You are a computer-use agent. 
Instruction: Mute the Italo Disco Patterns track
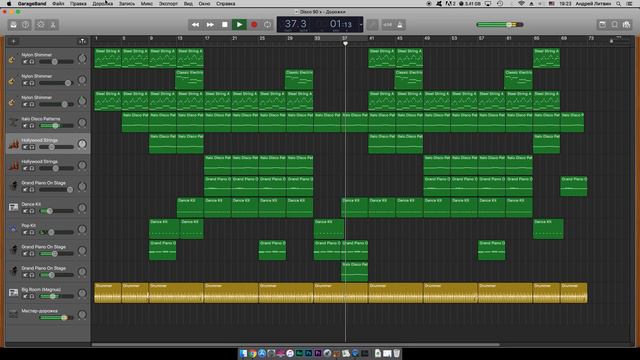(25, 126)
